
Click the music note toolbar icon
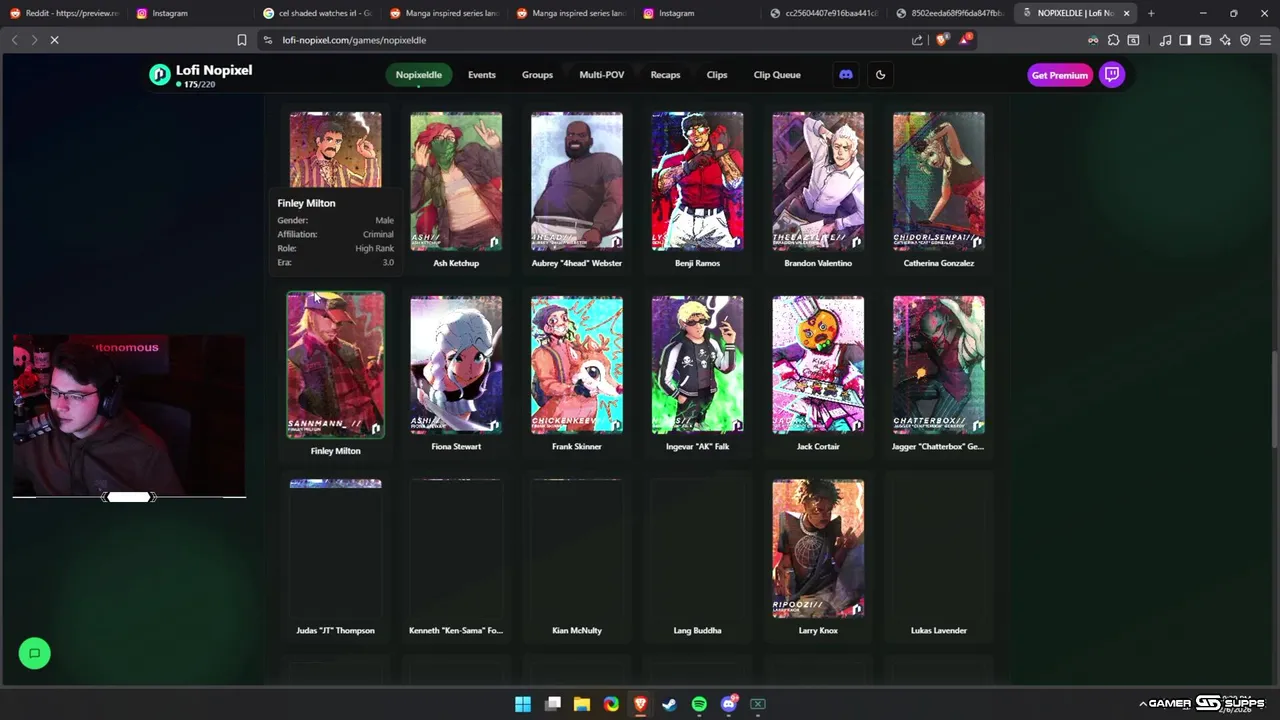1165,40
